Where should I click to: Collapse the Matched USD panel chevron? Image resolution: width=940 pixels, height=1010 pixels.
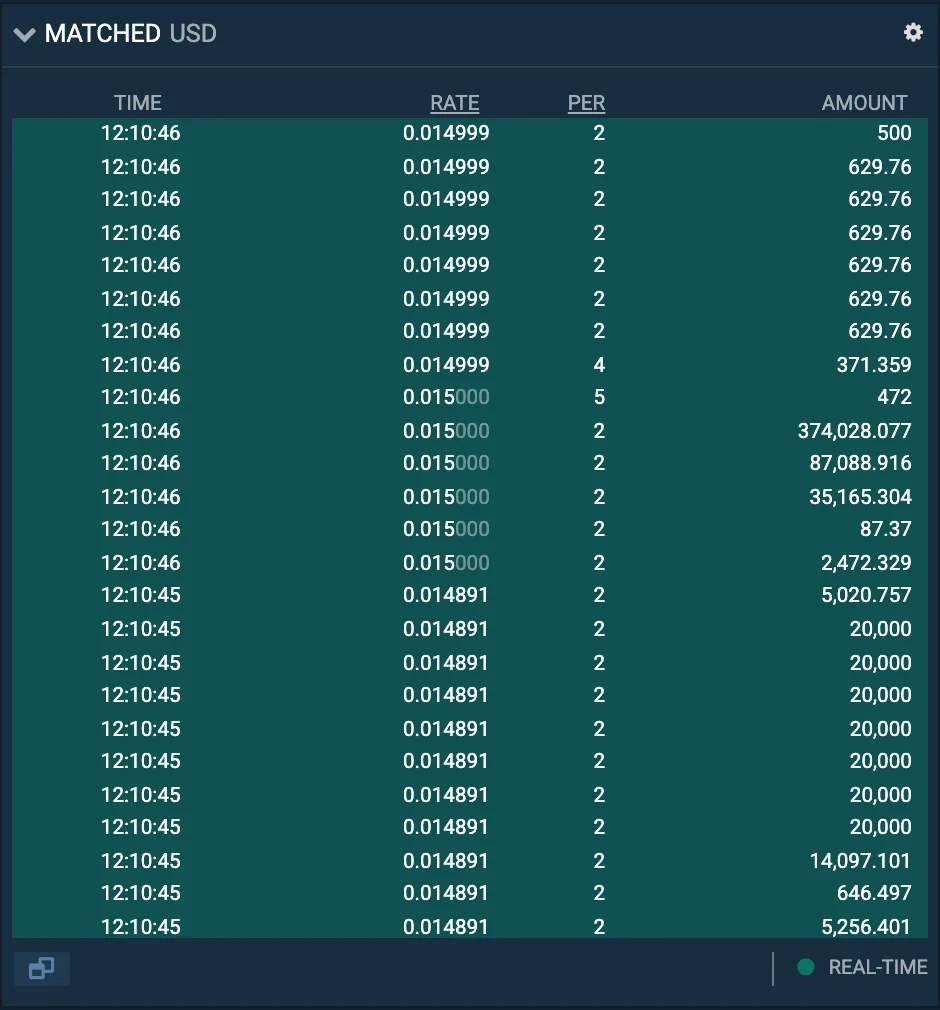point(24,34)
